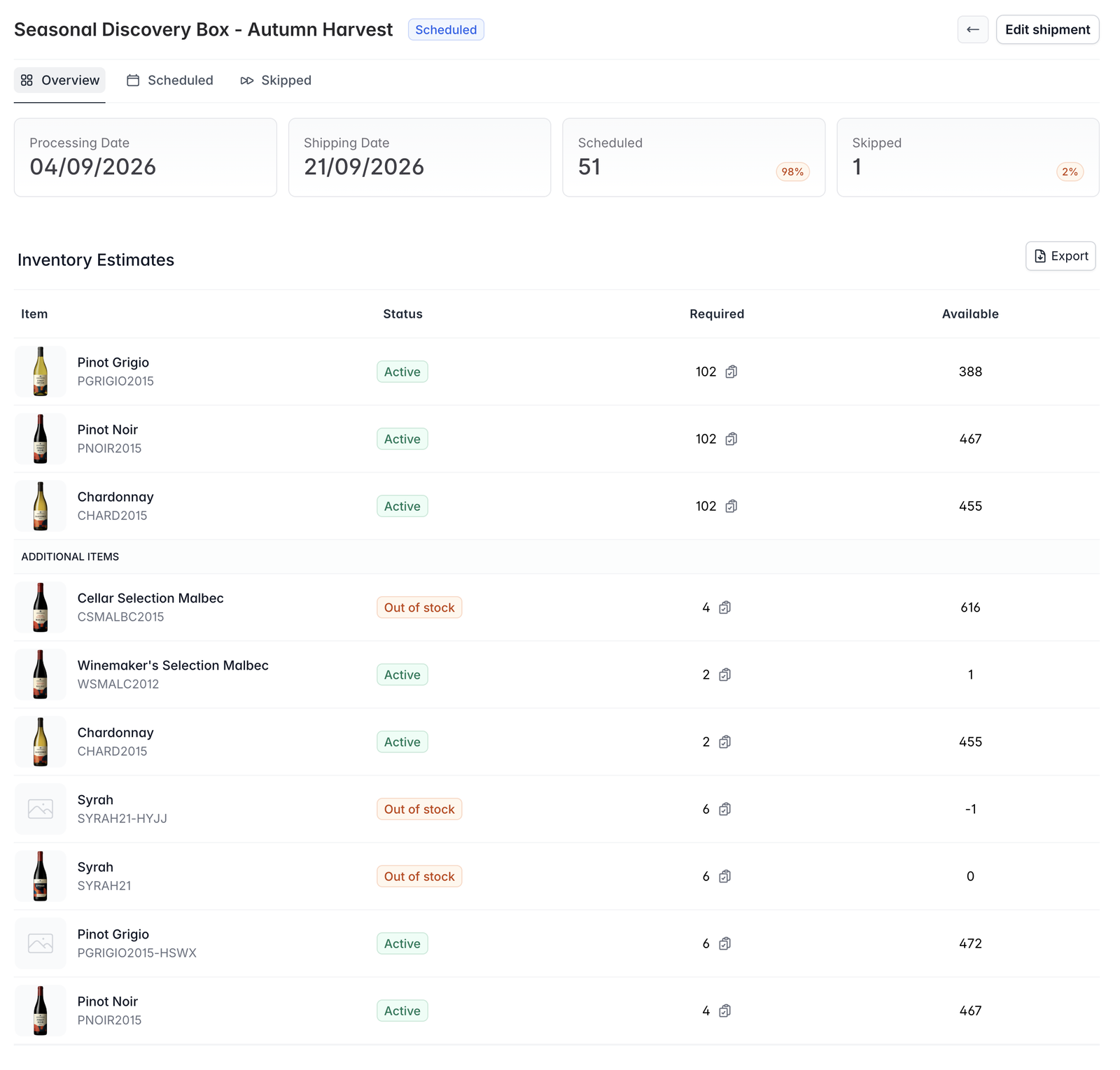Copy required quantity for Pinot Grigio PGRIGIO2015-HSWX
Screen dimensions: 1120x1070
[724, 943]
